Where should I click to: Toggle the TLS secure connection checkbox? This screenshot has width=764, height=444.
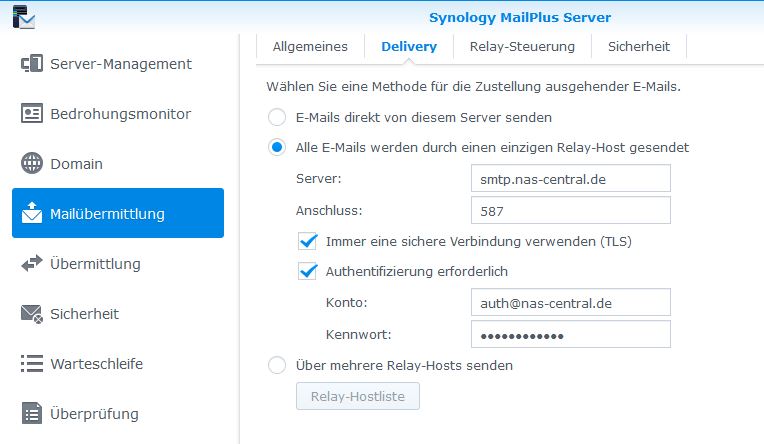(308, 241)
